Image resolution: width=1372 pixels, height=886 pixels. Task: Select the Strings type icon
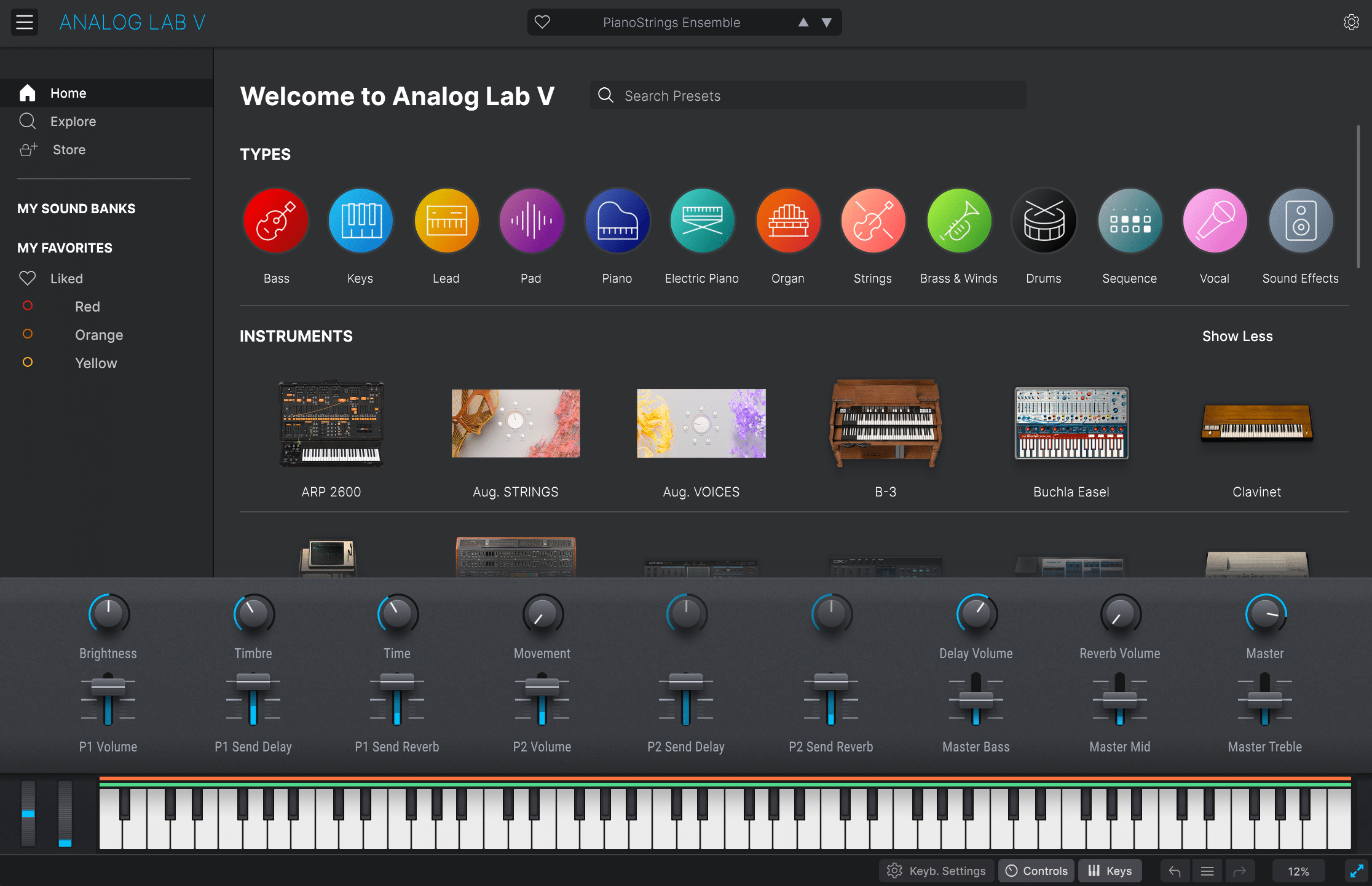[x=873, y=221]
